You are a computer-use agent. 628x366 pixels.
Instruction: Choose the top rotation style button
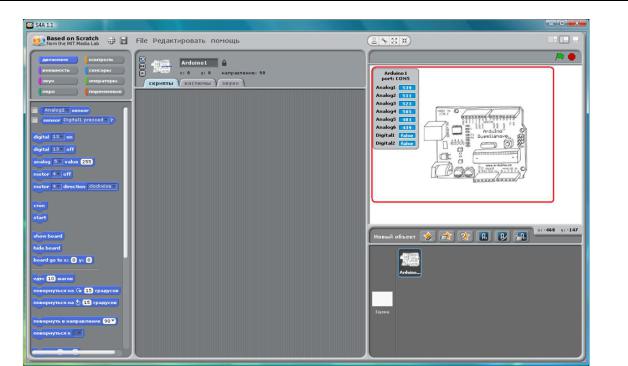tap(142, 59)
